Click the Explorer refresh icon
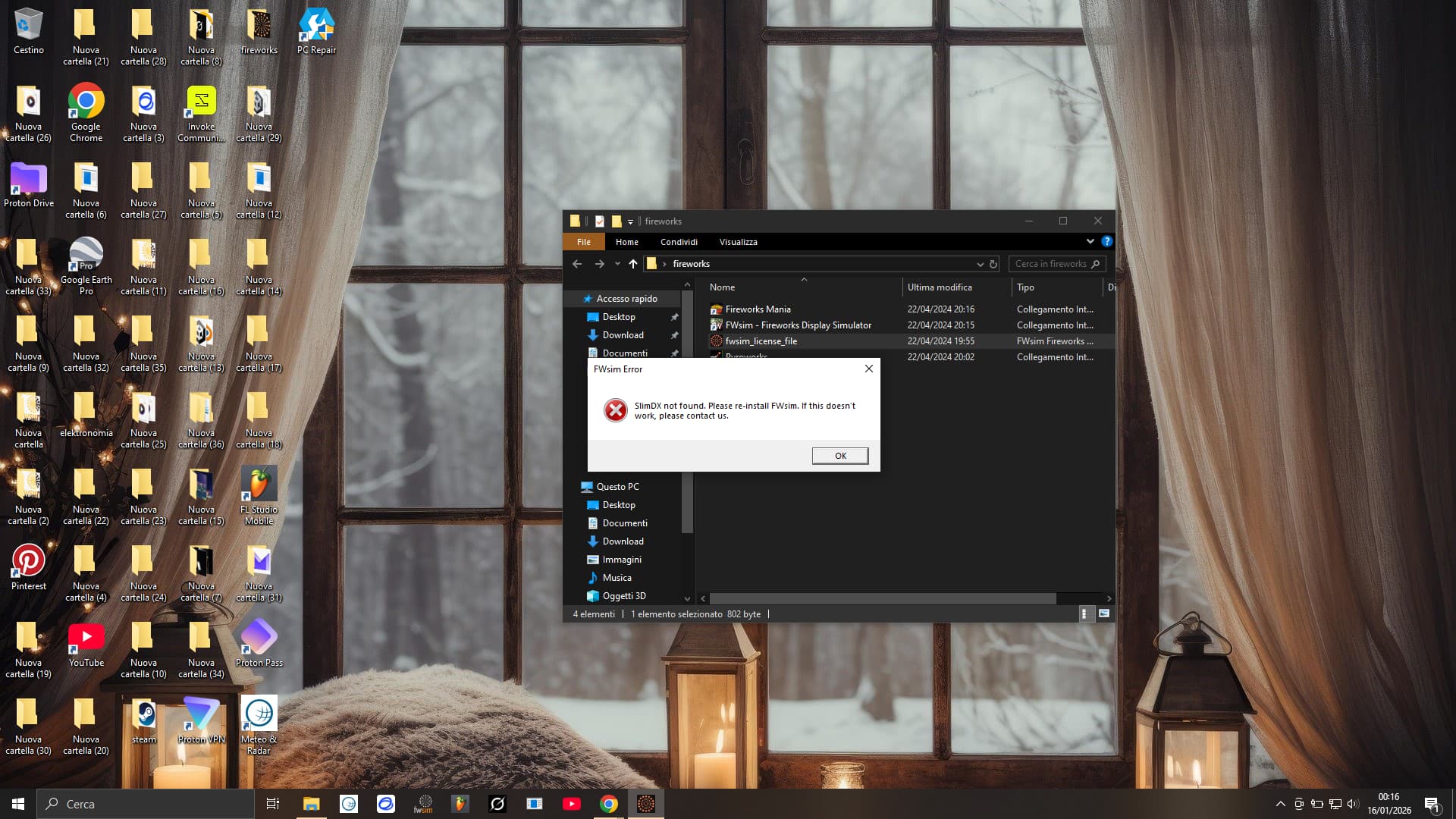Image resolution: width=1456 pixels, height=819 pixels. click(993, 264)
